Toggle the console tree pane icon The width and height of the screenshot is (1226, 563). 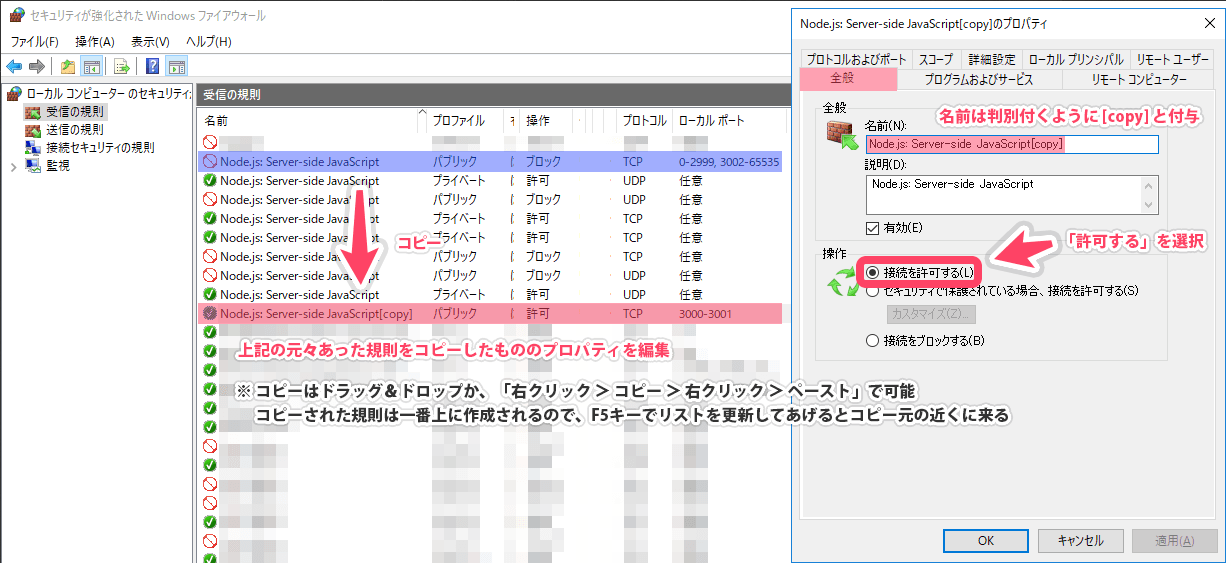tap(91, 67)
